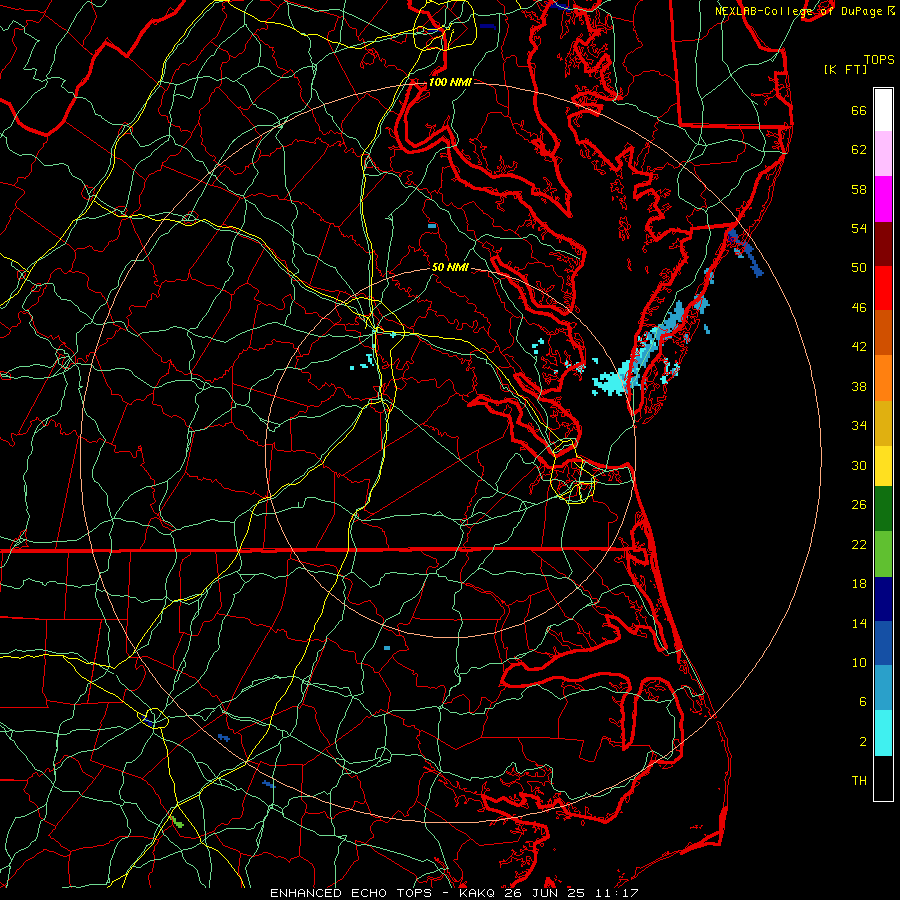This screenshot has width=900, height=900.
Task: Click the legend value "46"
Action: (x=859, y=308)
